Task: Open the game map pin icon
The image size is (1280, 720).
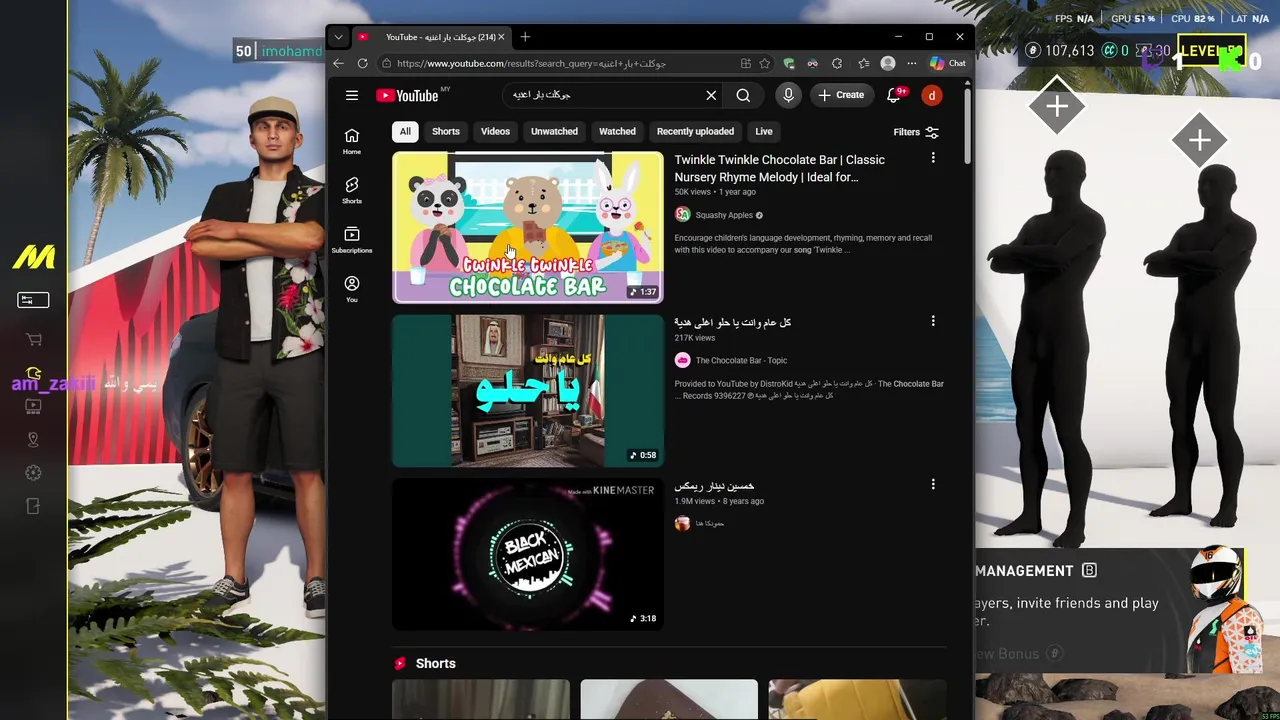Action: [x=33, y=440]
